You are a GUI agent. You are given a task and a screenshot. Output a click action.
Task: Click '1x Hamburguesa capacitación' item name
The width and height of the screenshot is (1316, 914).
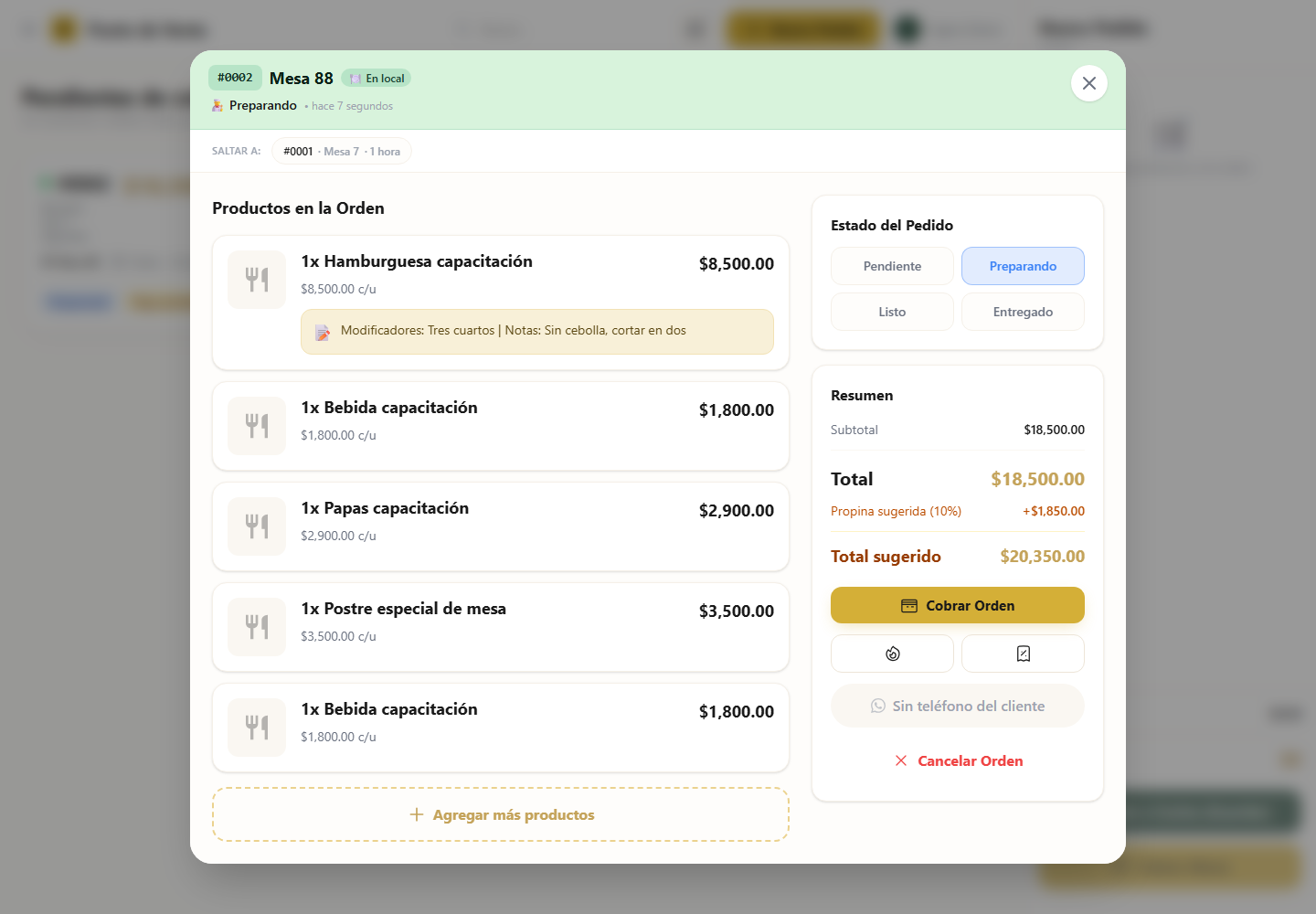point(417,261)
